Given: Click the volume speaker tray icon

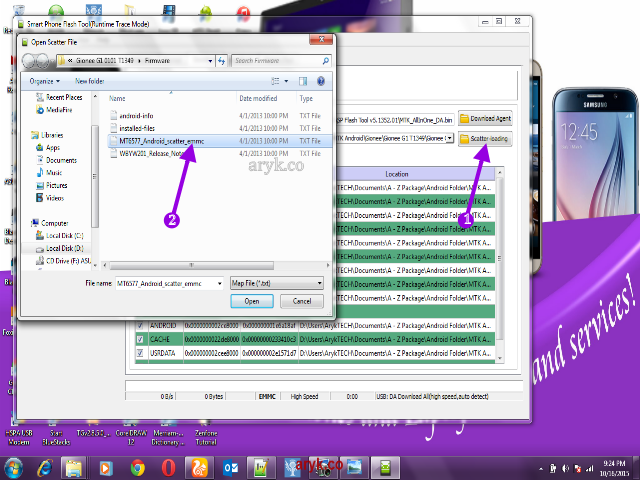Looking at the screenshot, I should click(565, 469).
